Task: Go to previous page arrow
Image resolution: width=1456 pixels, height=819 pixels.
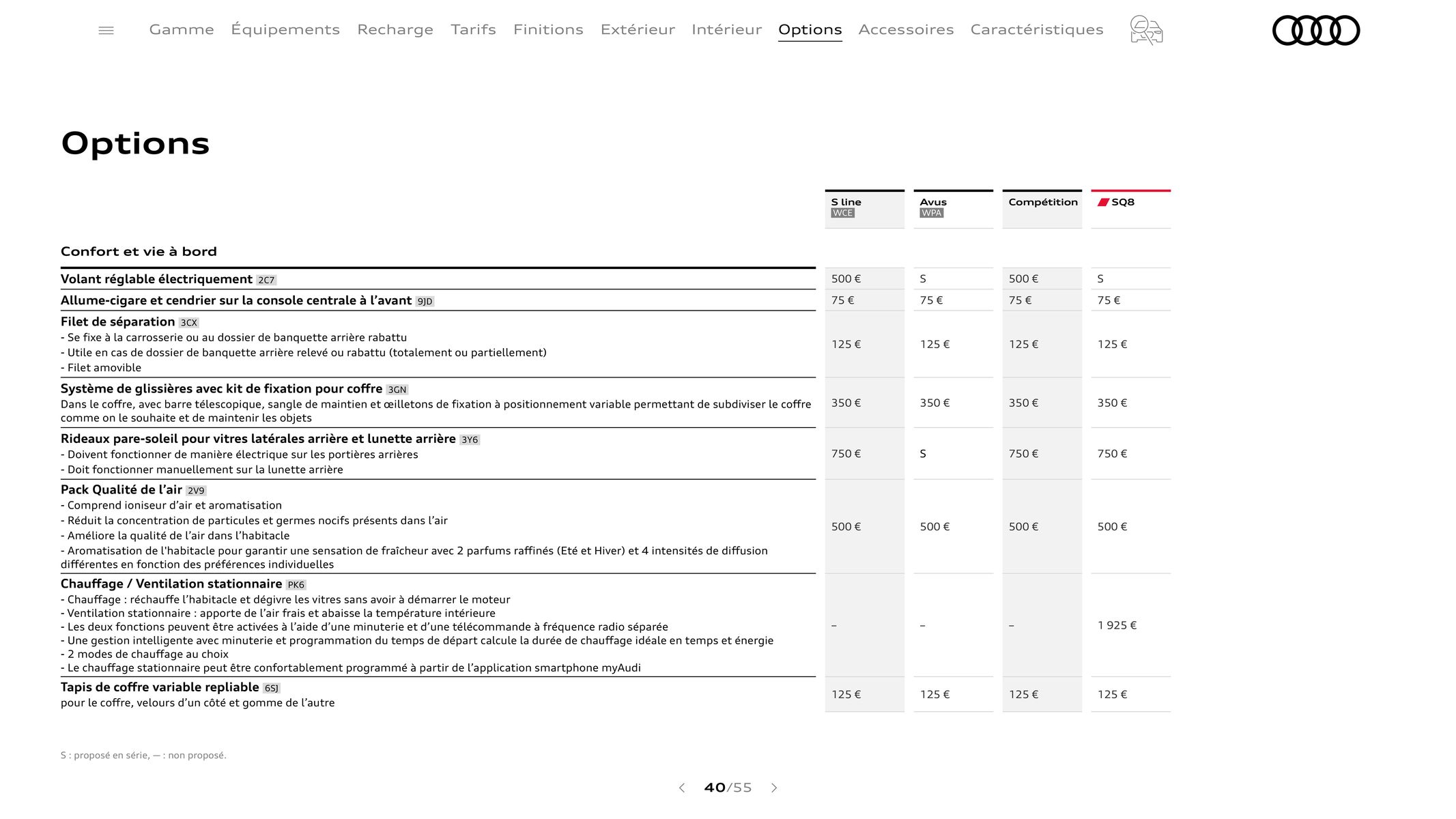Action: 681,788
